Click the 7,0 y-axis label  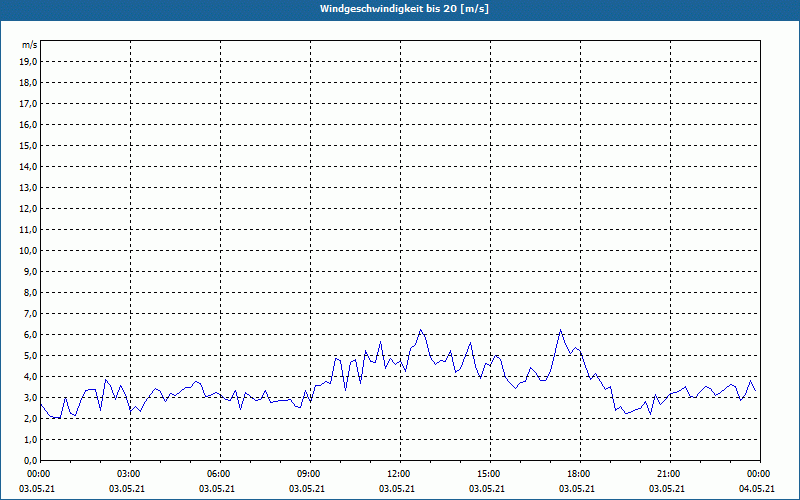(x=31, y=313)
